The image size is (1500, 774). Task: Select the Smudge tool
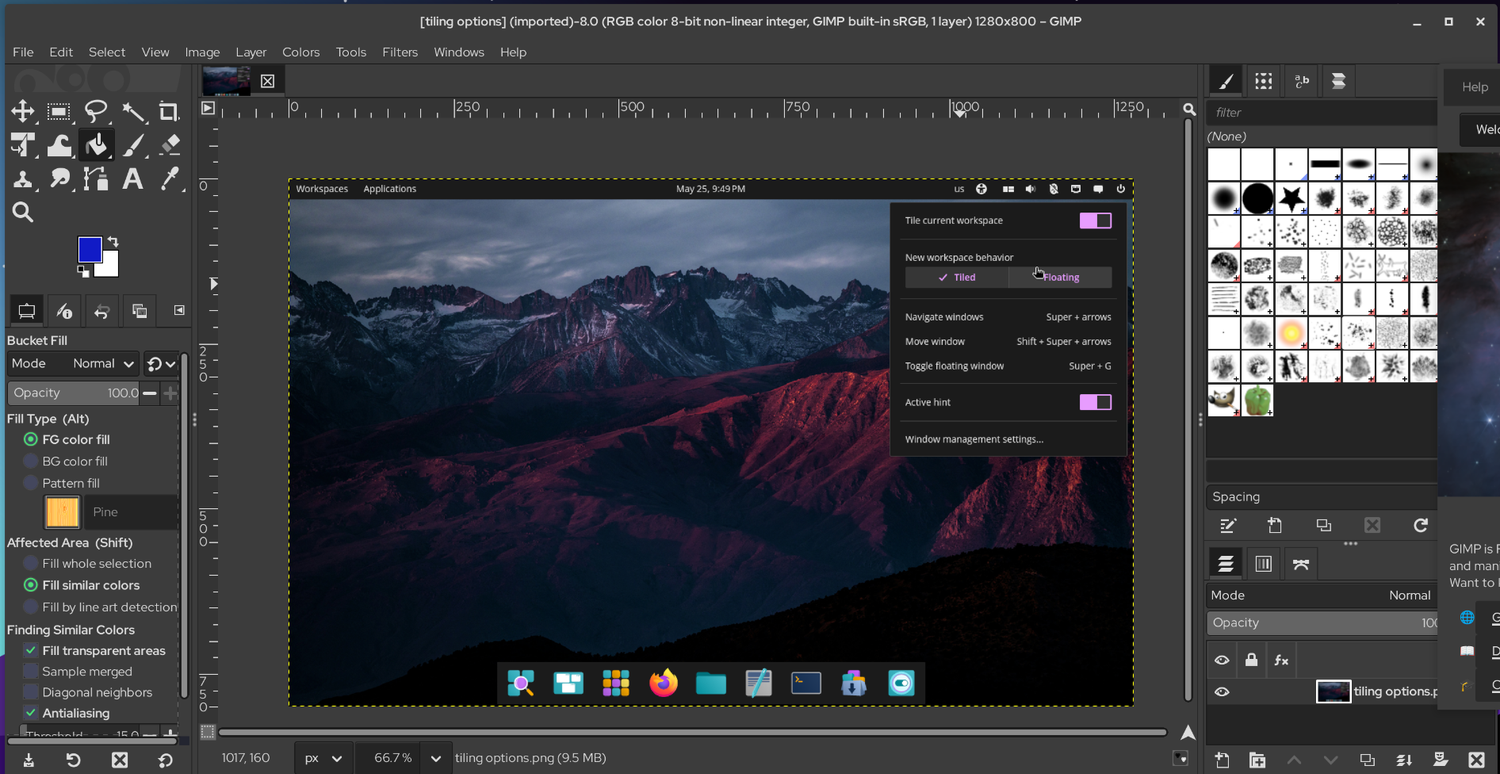point(59,179)
